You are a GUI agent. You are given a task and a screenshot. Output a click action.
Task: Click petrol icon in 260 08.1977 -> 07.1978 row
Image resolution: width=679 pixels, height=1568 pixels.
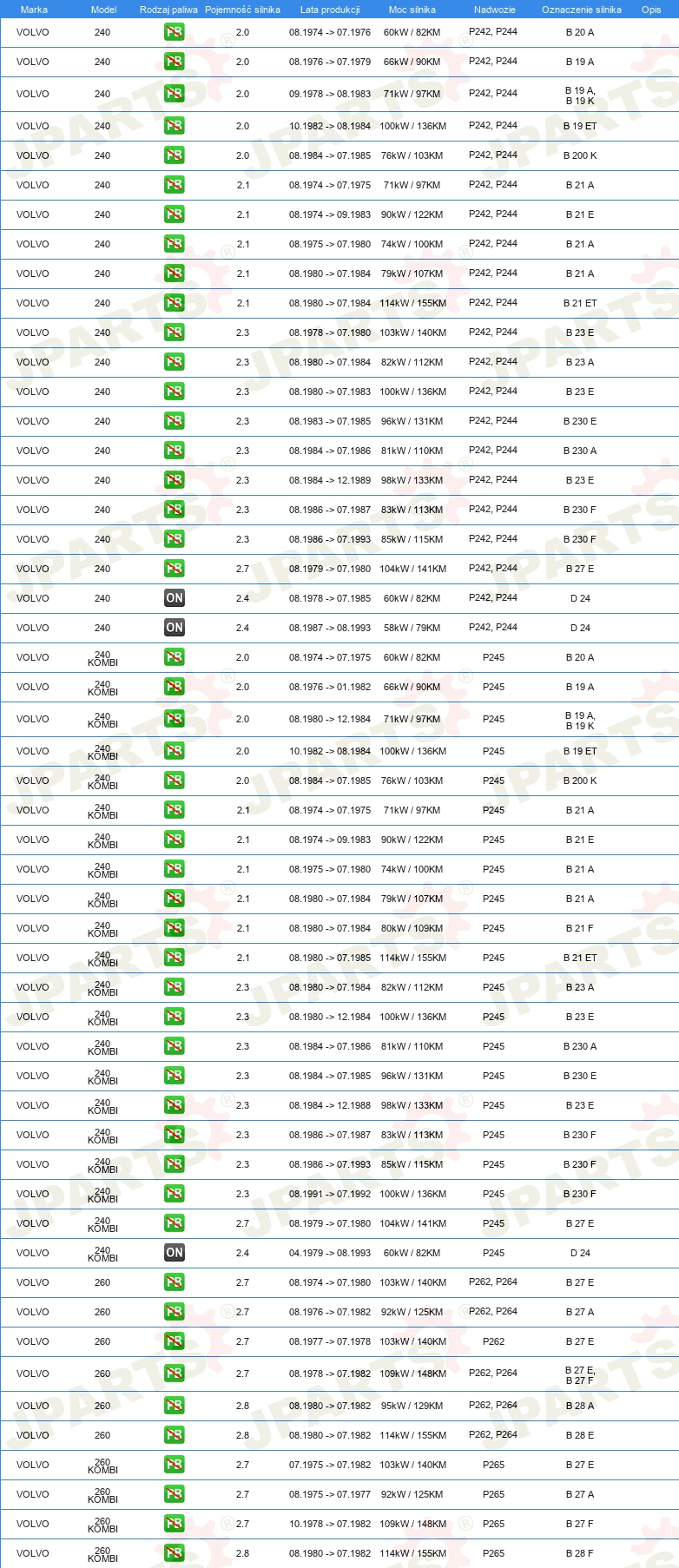click(x=175, y=1341)
